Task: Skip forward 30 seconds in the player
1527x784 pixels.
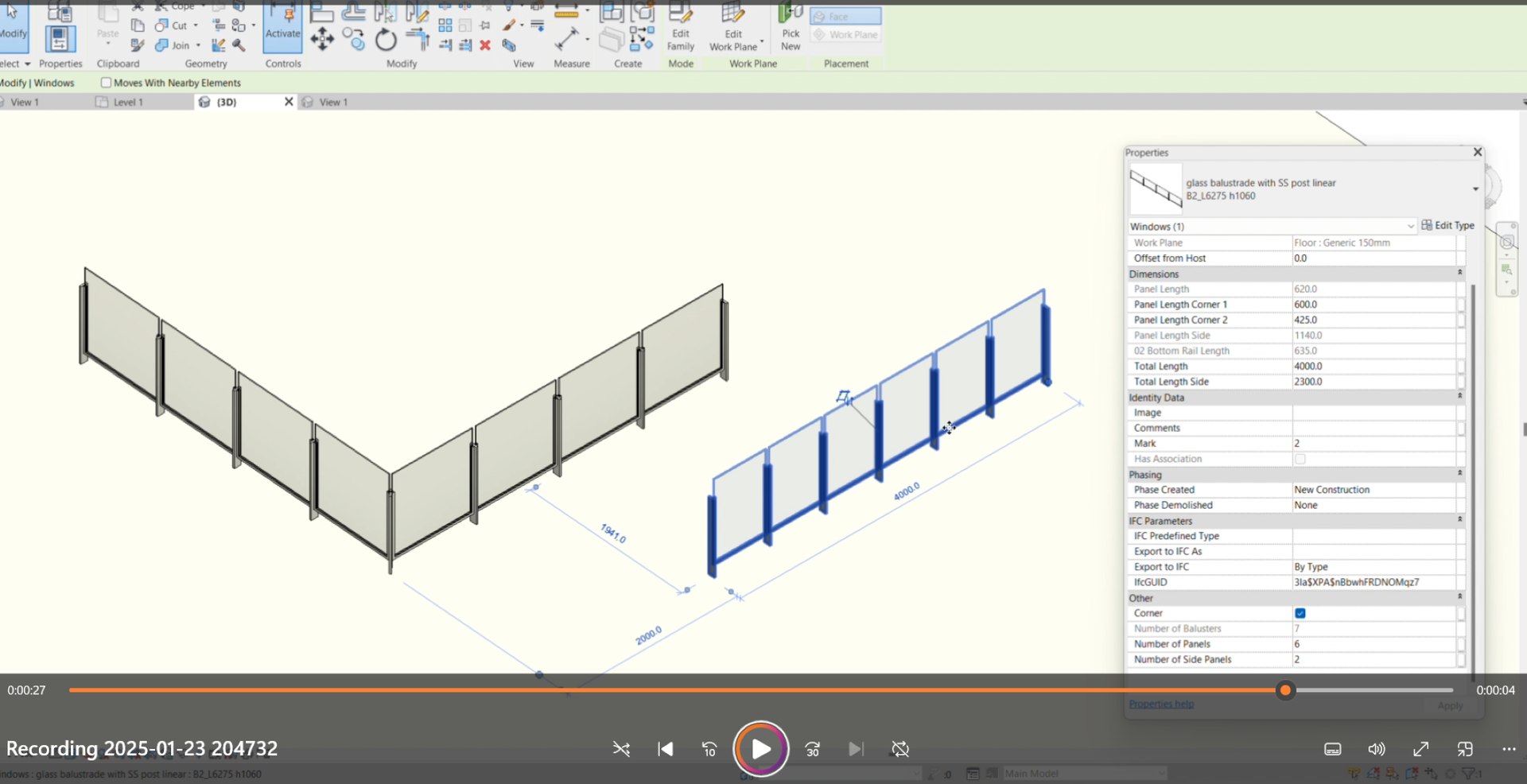Action: tap(813, 749)
